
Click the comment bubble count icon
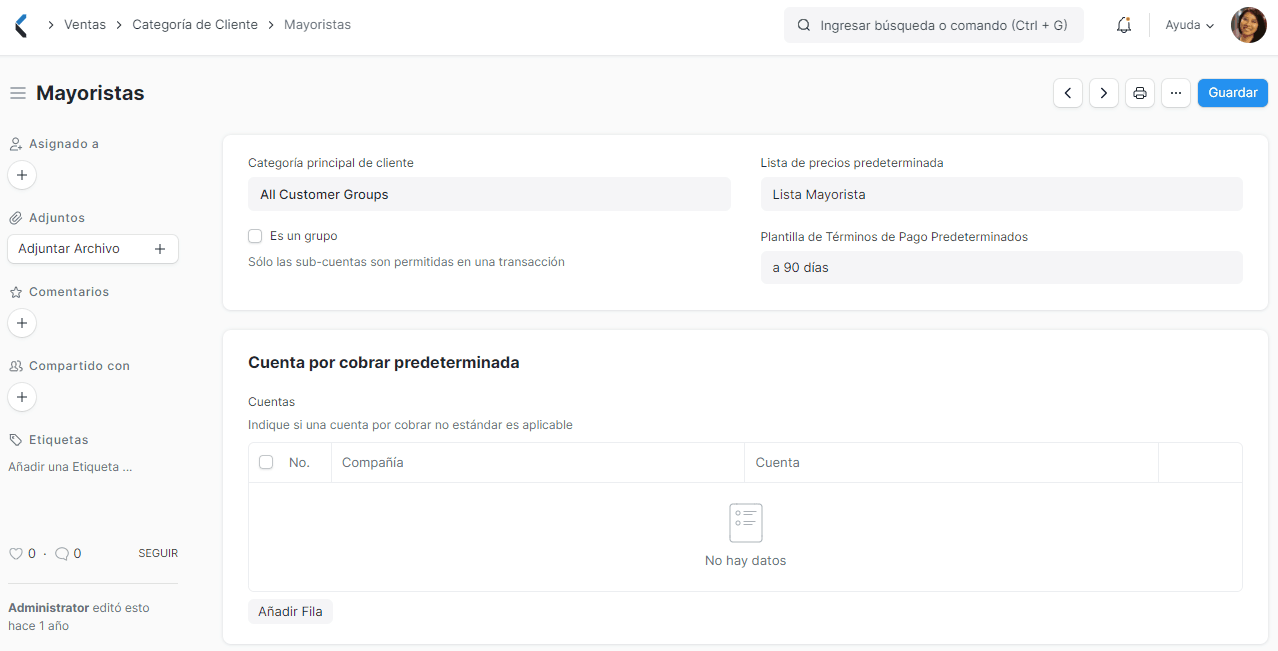62,553
